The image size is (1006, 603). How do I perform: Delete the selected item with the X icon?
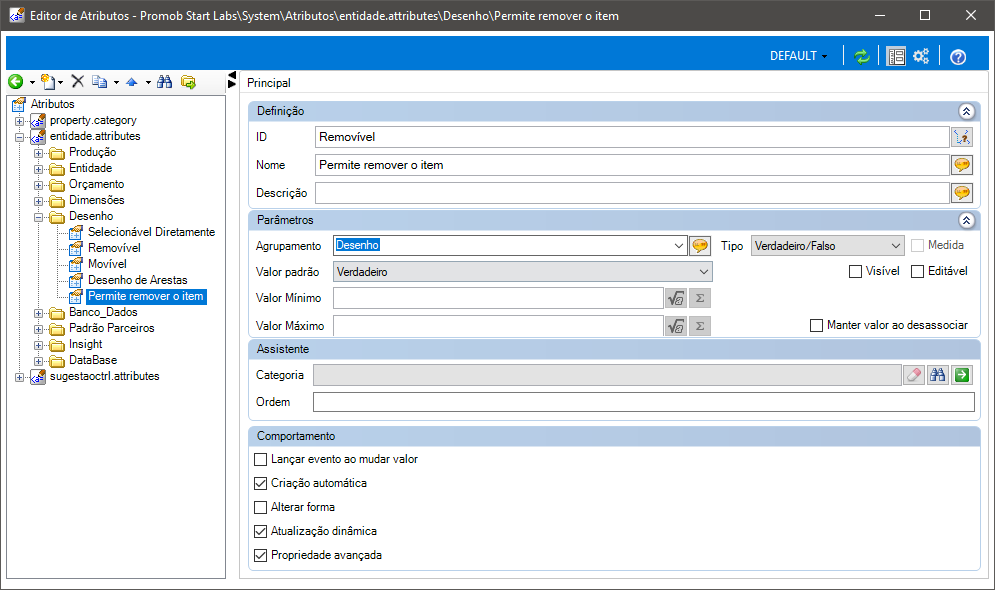click(x=78, y=81)
